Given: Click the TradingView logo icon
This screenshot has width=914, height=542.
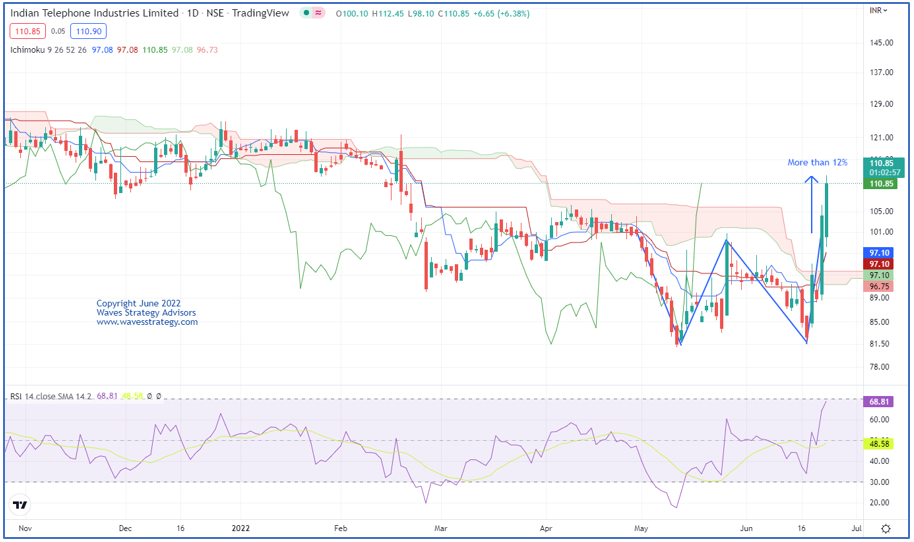Looking at the screenshot, I should [x=20, y=505].
